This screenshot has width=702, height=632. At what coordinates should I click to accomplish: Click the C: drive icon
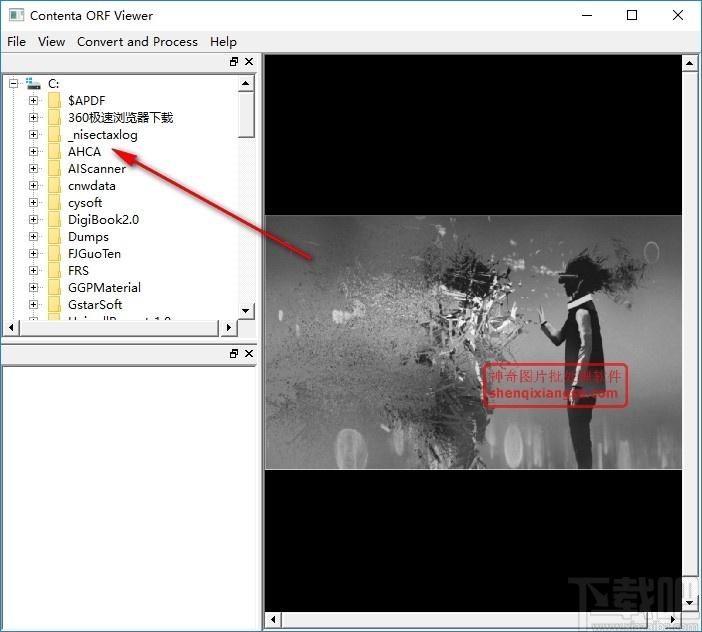(x=33, y=83)
